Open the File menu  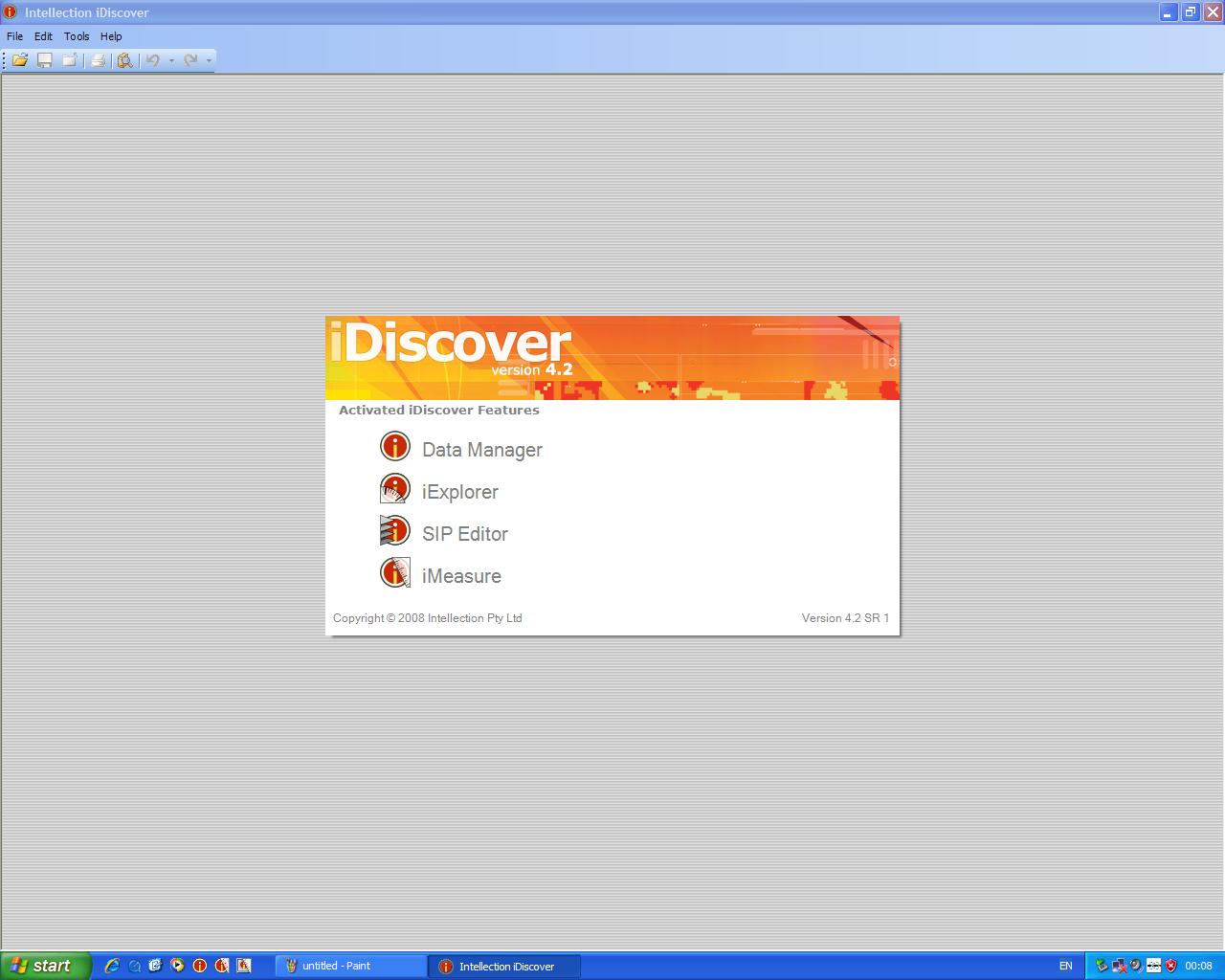coord(15,36)
